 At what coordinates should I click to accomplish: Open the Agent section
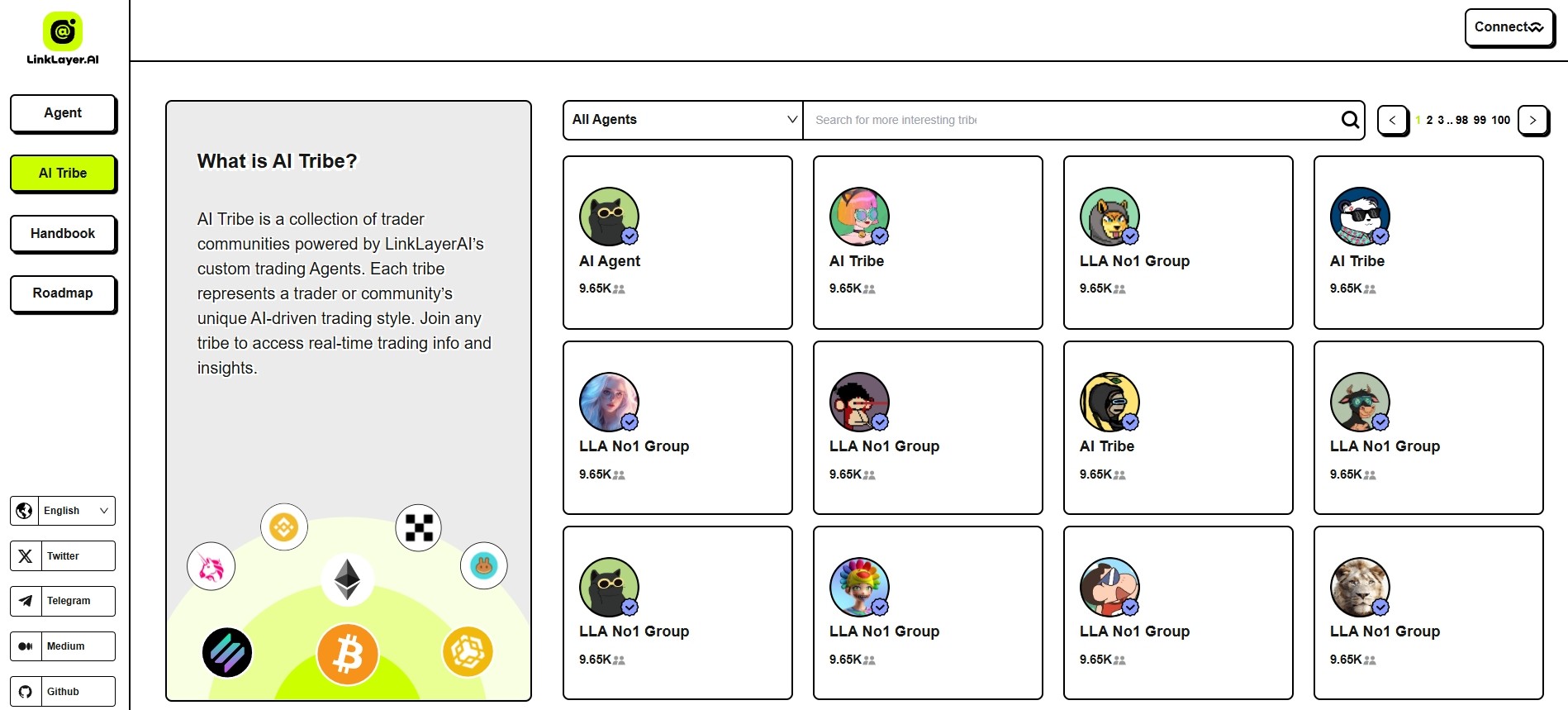point(63,113)
